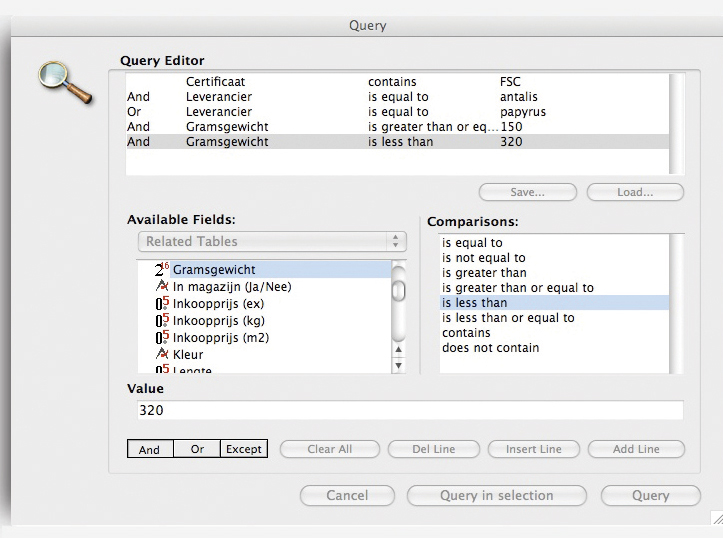Click the In magazijn (Ja/Nee) field icon
The width and height of the screenshot is (723, 538).
pyautogui.click(x=162, y=286)
